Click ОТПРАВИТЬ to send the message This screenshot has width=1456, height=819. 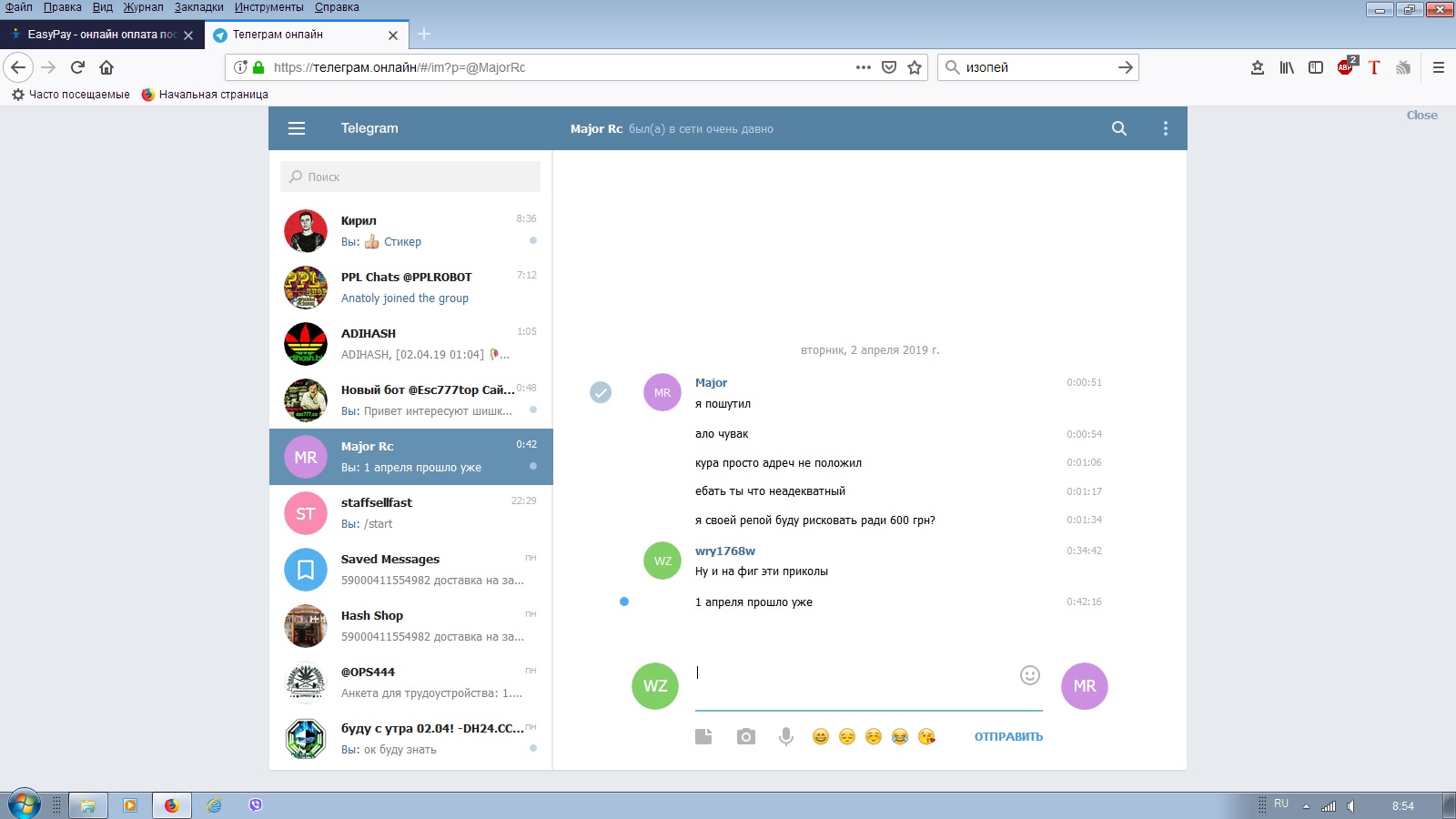click(x=1008, y=736)
